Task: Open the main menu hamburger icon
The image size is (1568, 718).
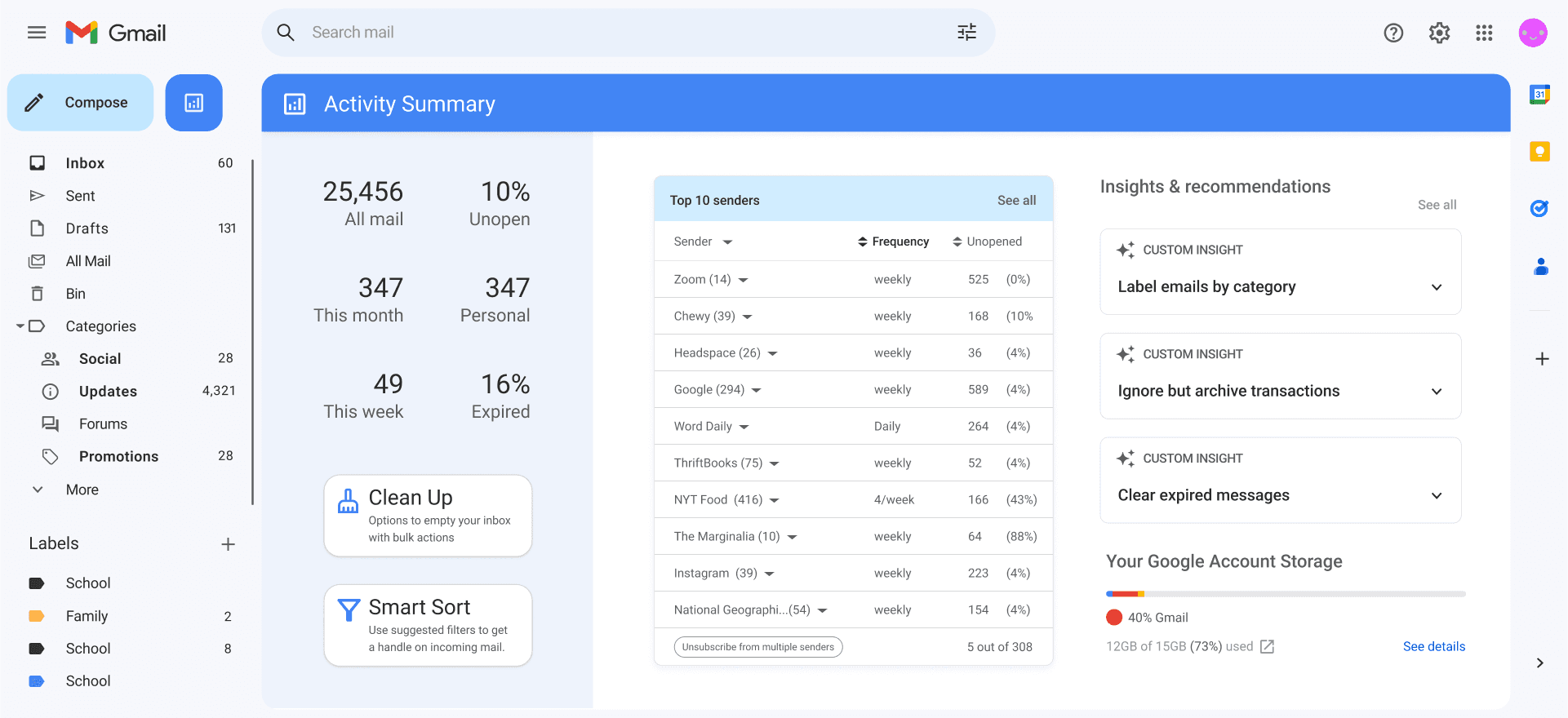Action: click(37, 33)
